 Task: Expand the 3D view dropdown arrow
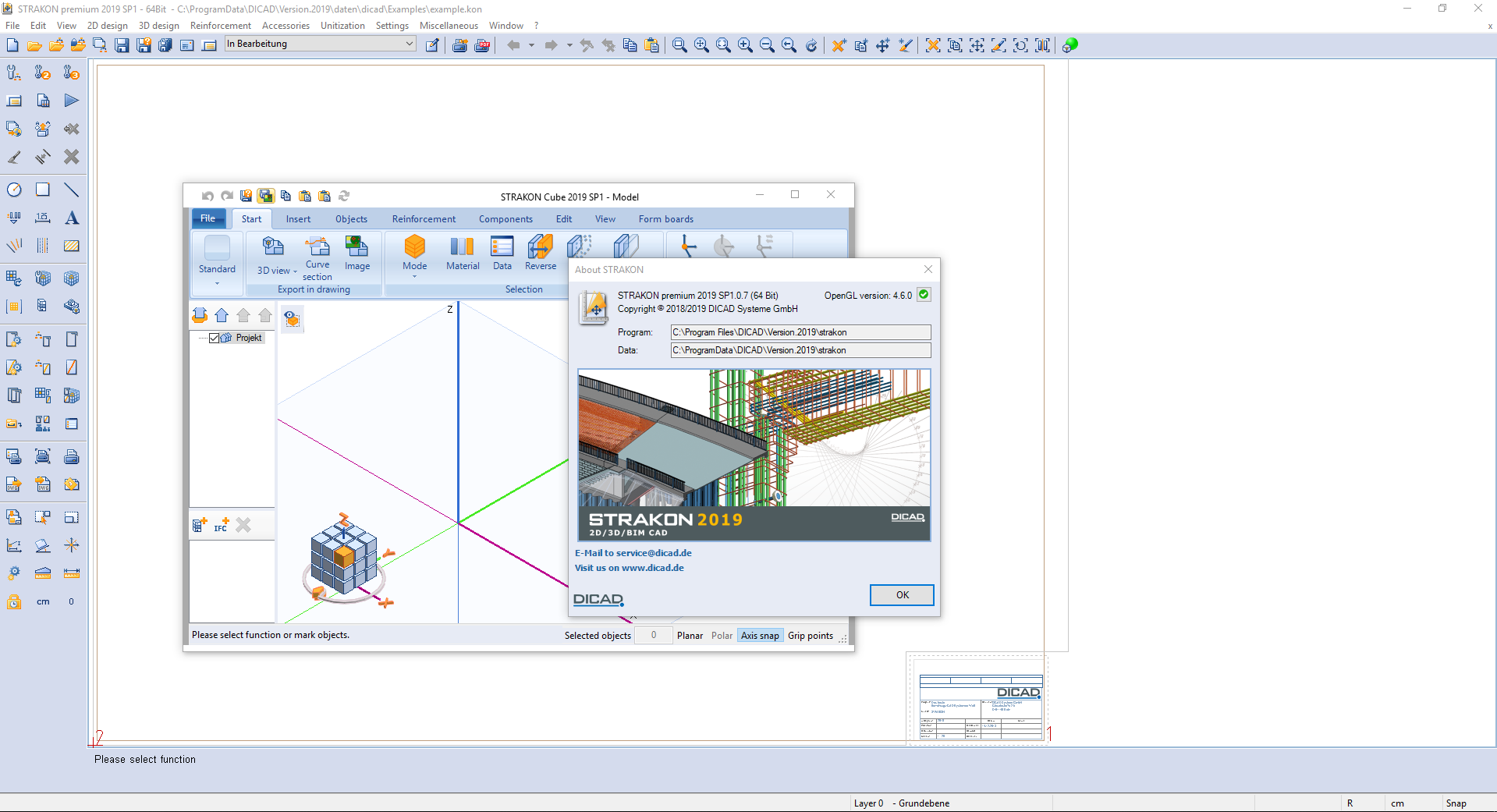coord(295,271)
